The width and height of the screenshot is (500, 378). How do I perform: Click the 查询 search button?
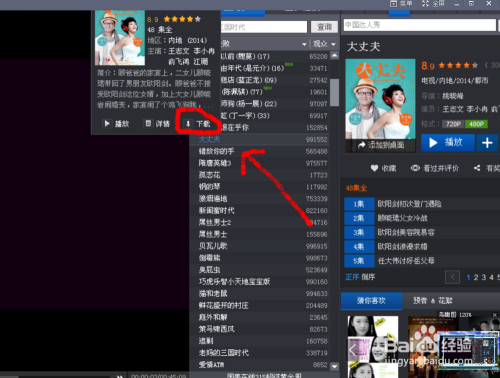324,27
